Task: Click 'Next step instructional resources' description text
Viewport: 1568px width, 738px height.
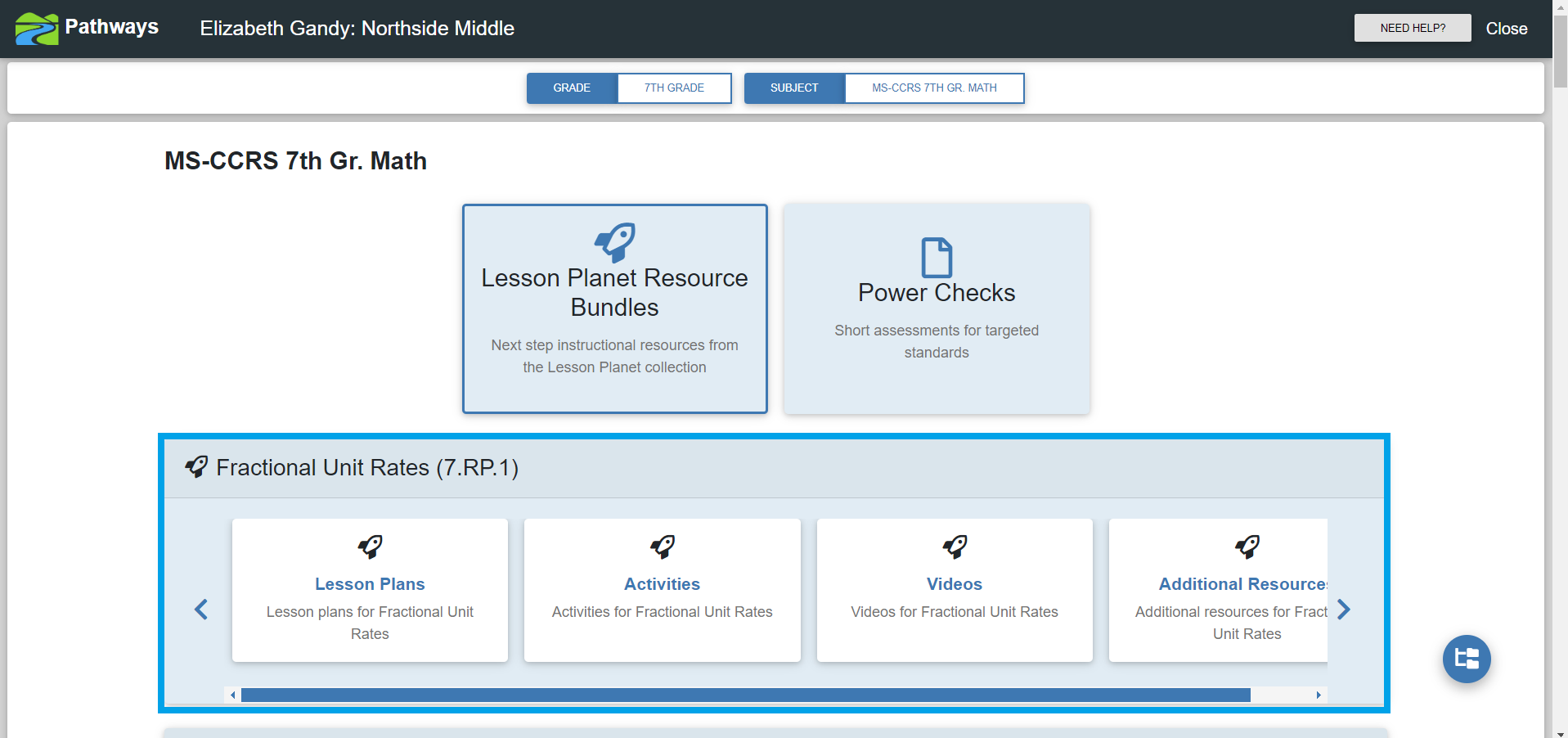Action: [x=615, y=356]
